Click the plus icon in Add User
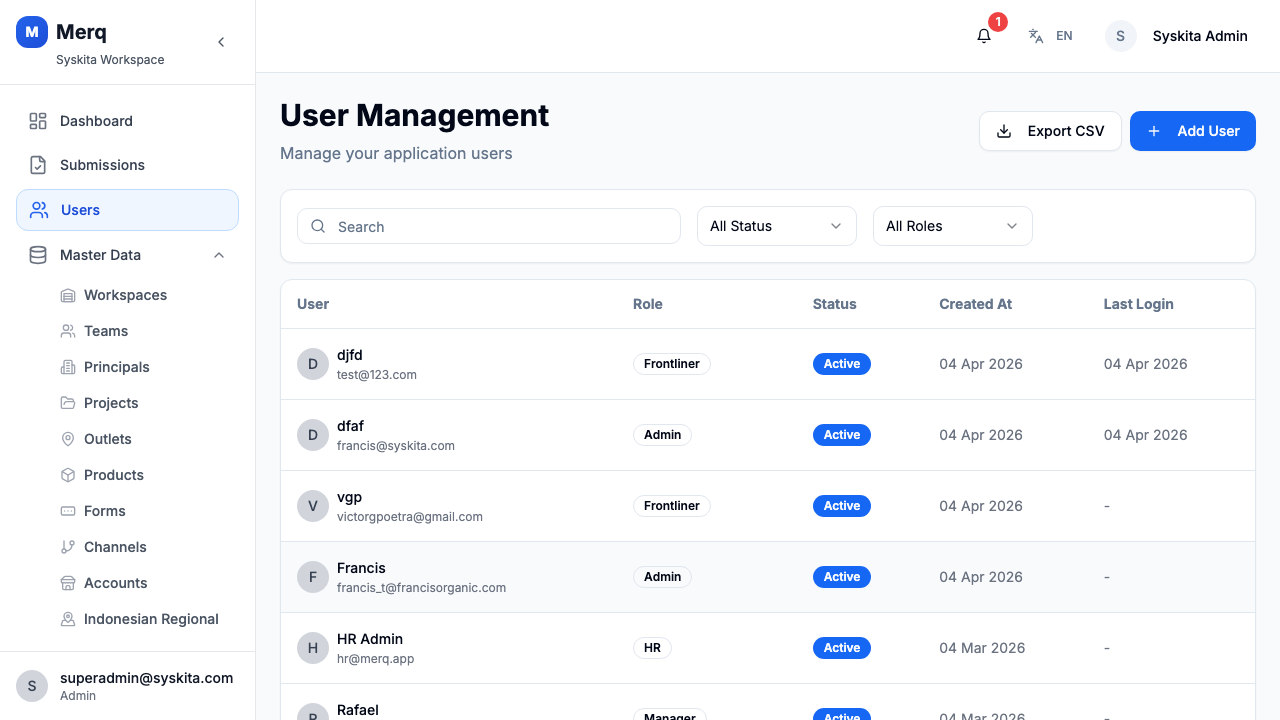The height and width of the screenshot is (720, 1280). tap(1154, 131)
